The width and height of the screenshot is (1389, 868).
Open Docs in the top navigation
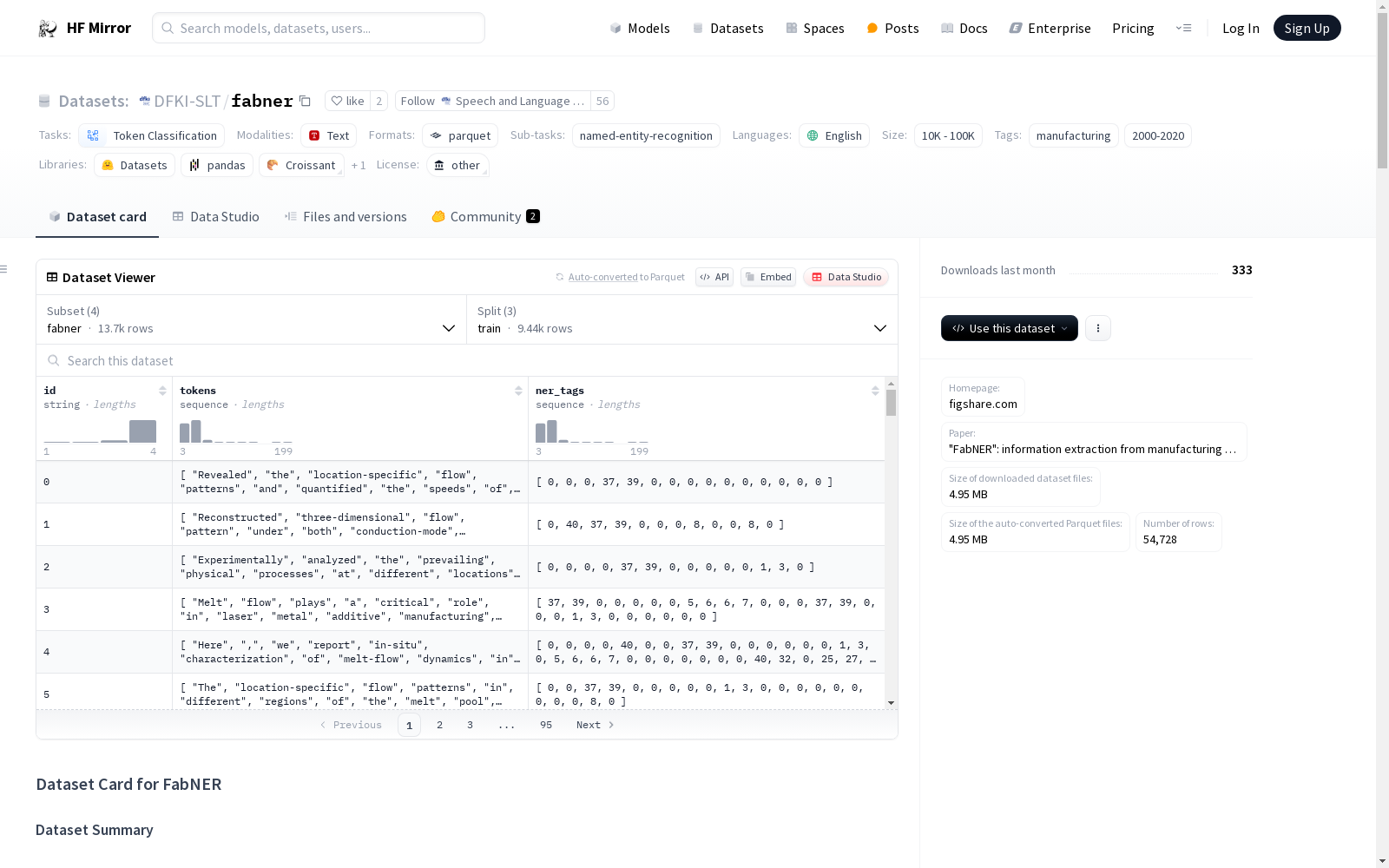[x=964, y=28]
